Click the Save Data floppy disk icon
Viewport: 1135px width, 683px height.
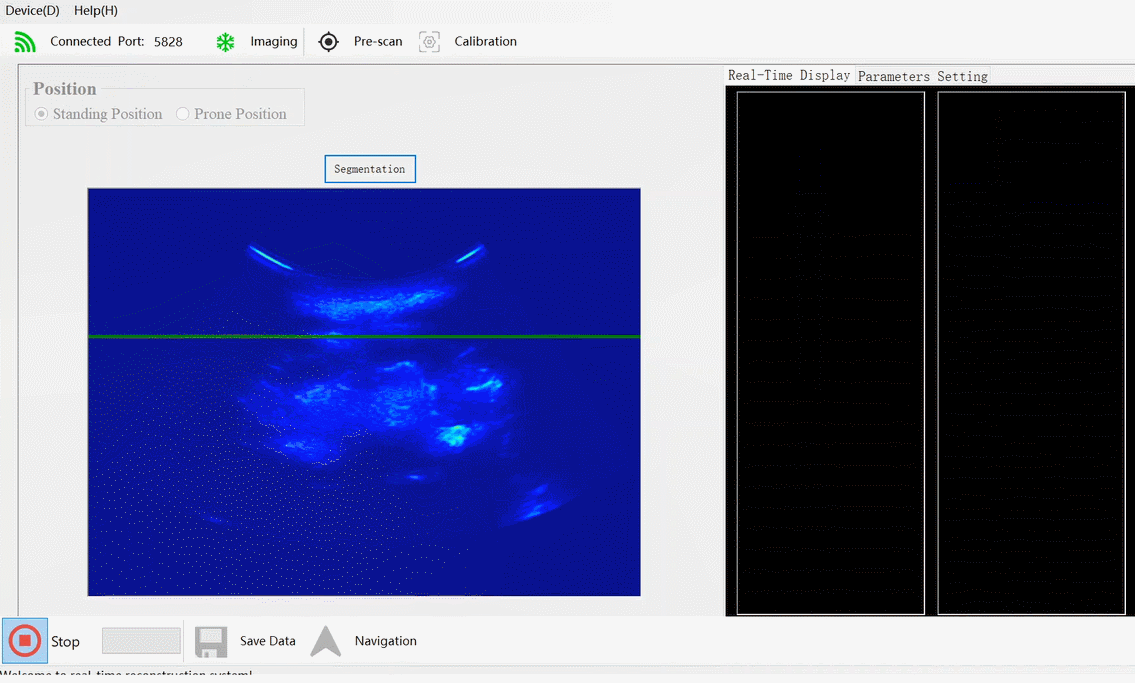pos(211,642)
